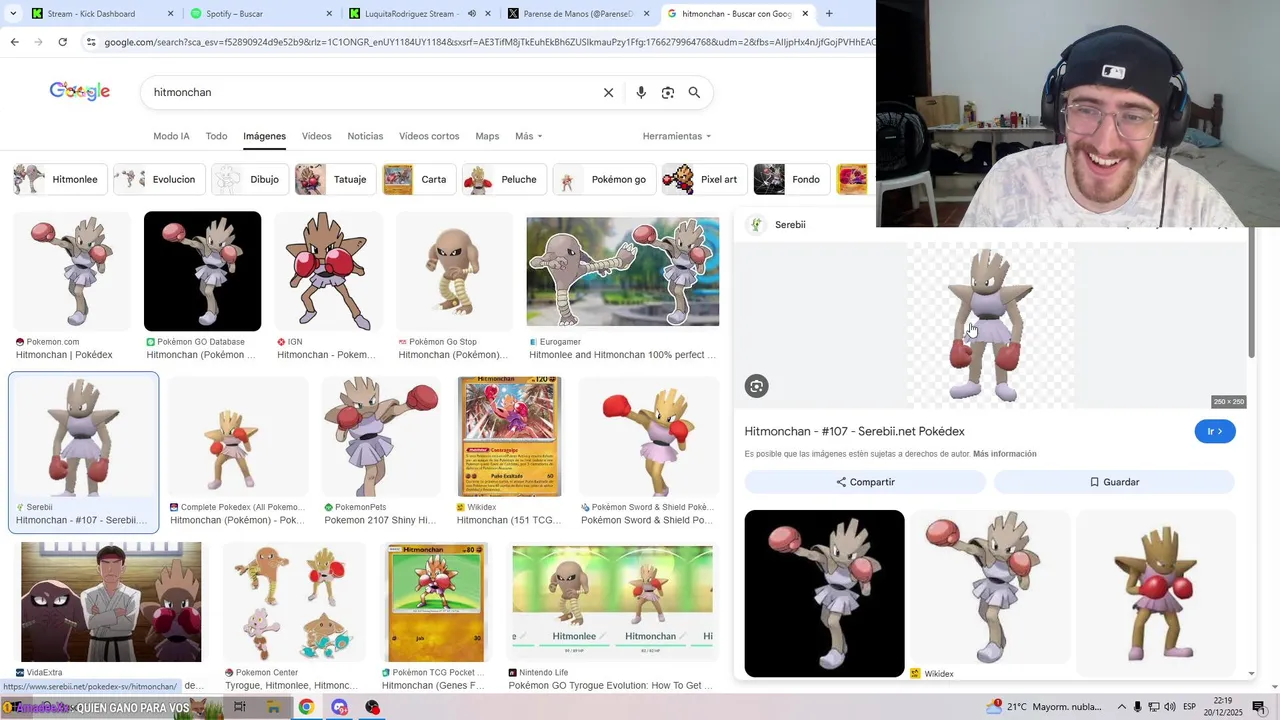Mute the LuquitaRodriguez Stream tab audio
1280x720 pixels.
[472, 14]
